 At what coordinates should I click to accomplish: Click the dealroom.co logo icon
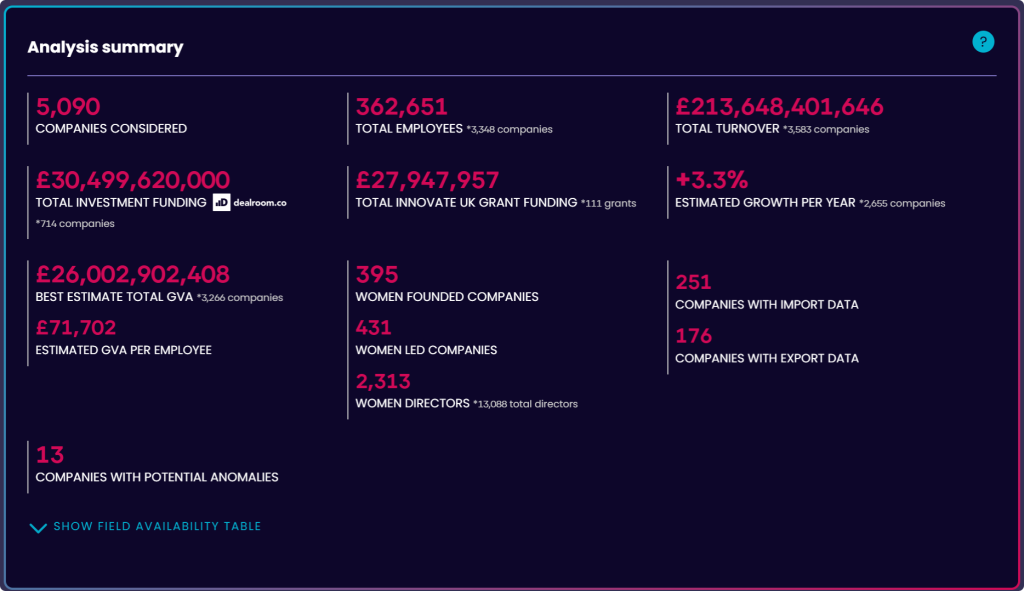[221, 202]
